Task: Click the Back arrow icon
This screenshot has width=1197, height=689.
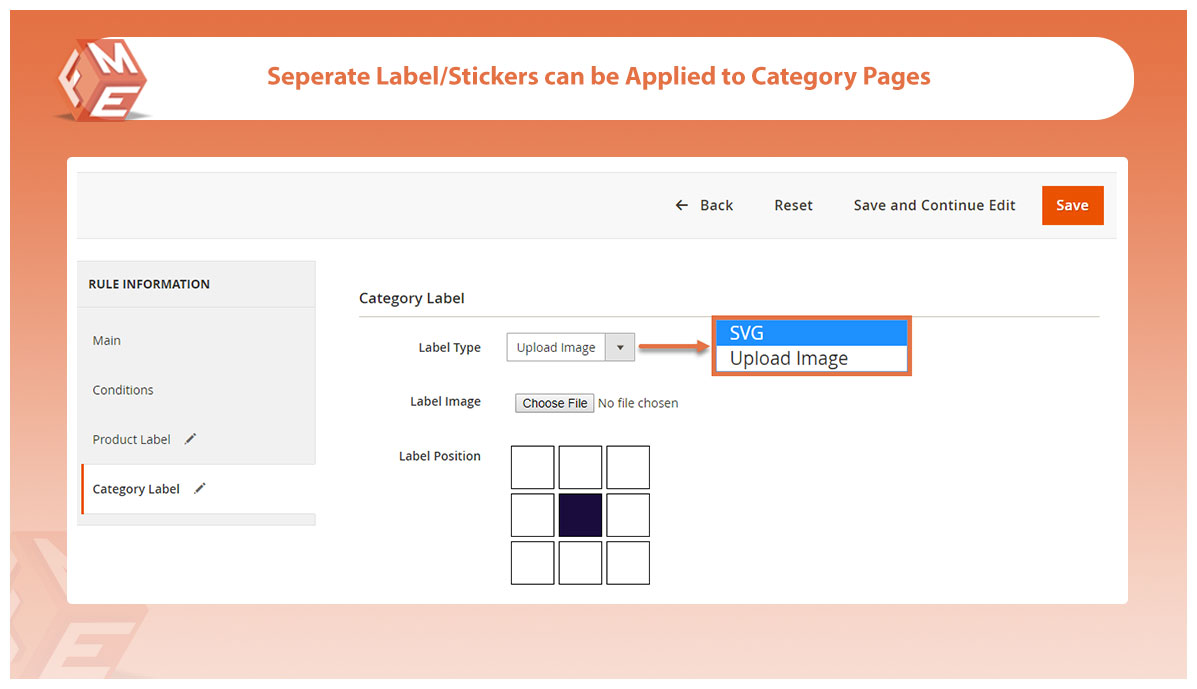Action: [682, 205]
